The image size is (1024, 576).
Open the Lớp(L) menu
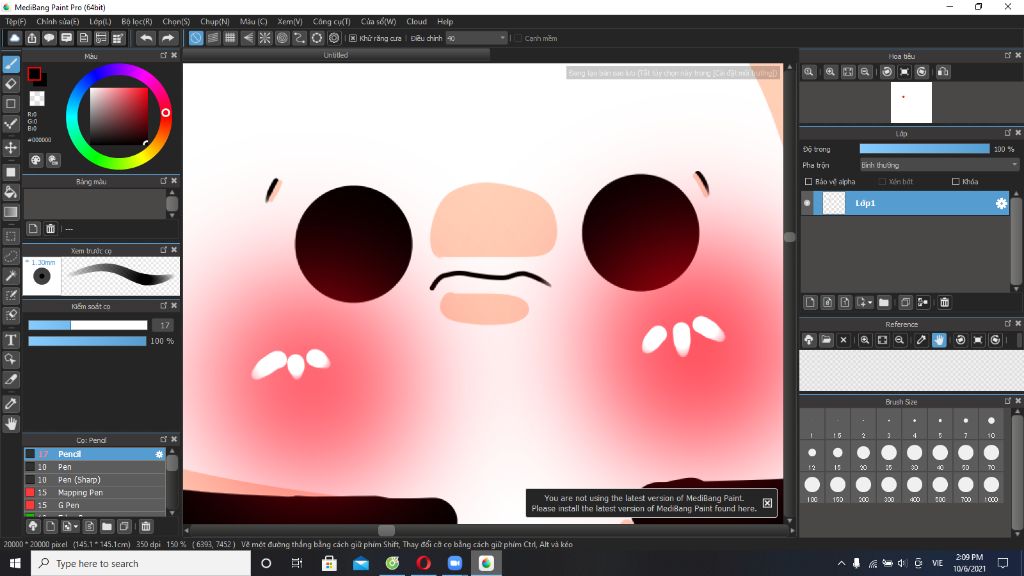coord(100,22)
